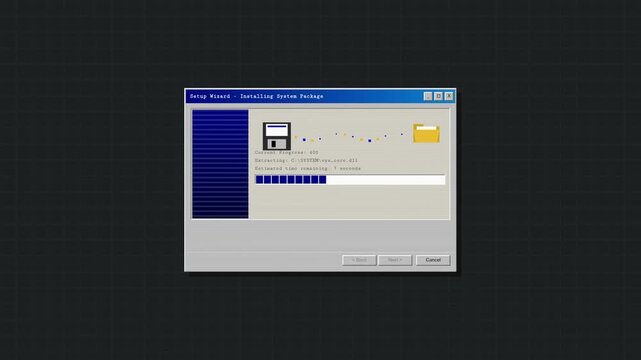Screen dimensions: 641x360
Task: Click the 'Estimated time remaining' line
Action: 308,168
